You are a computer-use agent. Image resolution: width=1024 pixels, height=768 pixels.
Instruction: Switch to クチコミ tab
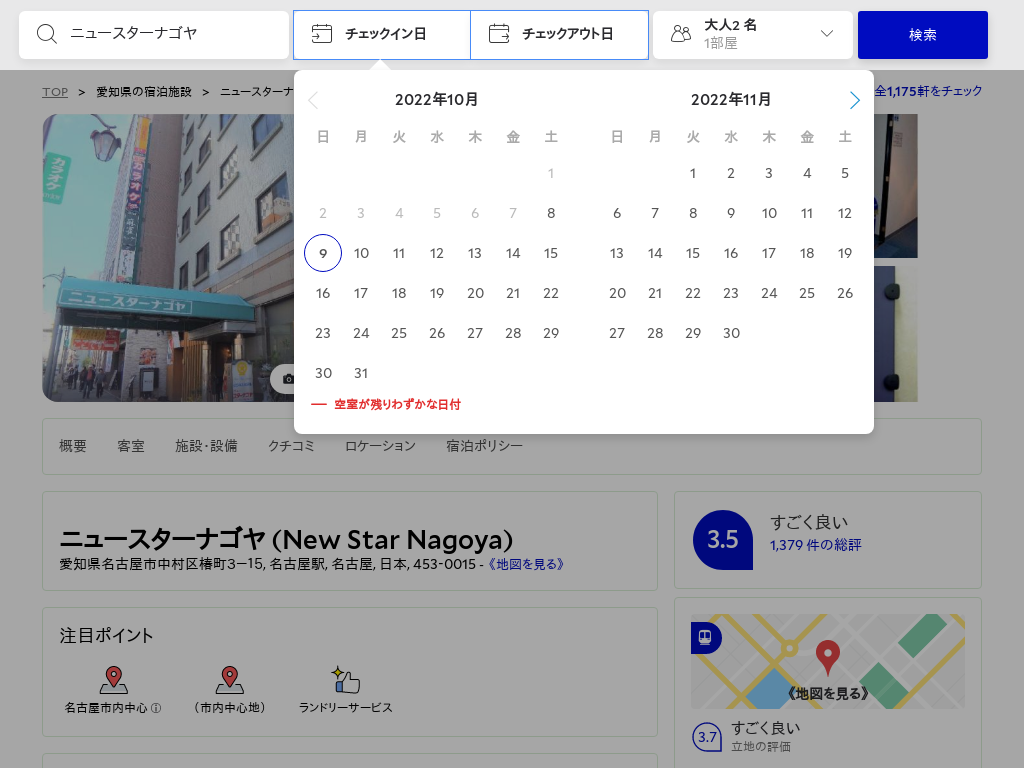pyautogui.click(x=291, y=446)
